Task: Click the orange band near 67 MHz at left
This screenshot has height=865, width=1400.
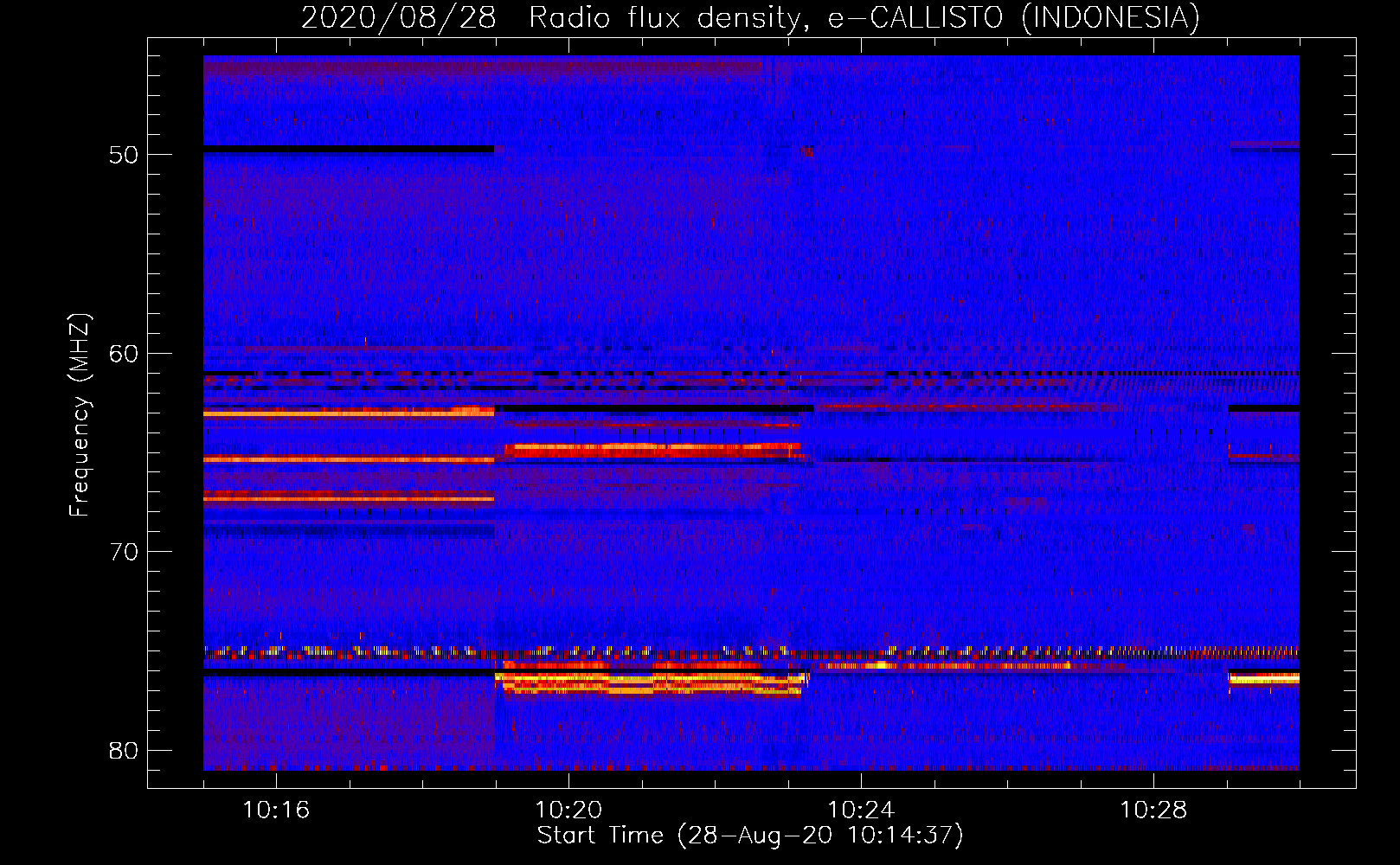Action: [349, 497]
